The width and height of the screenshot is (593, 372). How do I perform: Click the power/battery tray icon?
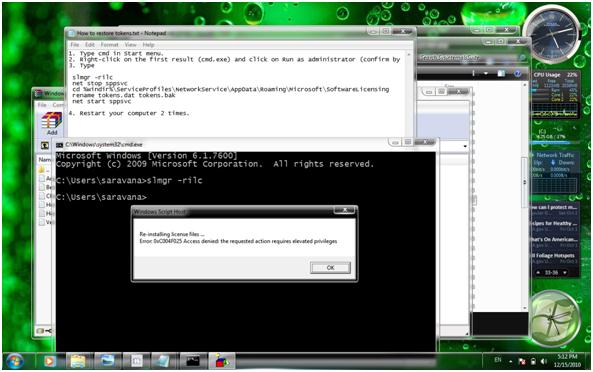533,362
